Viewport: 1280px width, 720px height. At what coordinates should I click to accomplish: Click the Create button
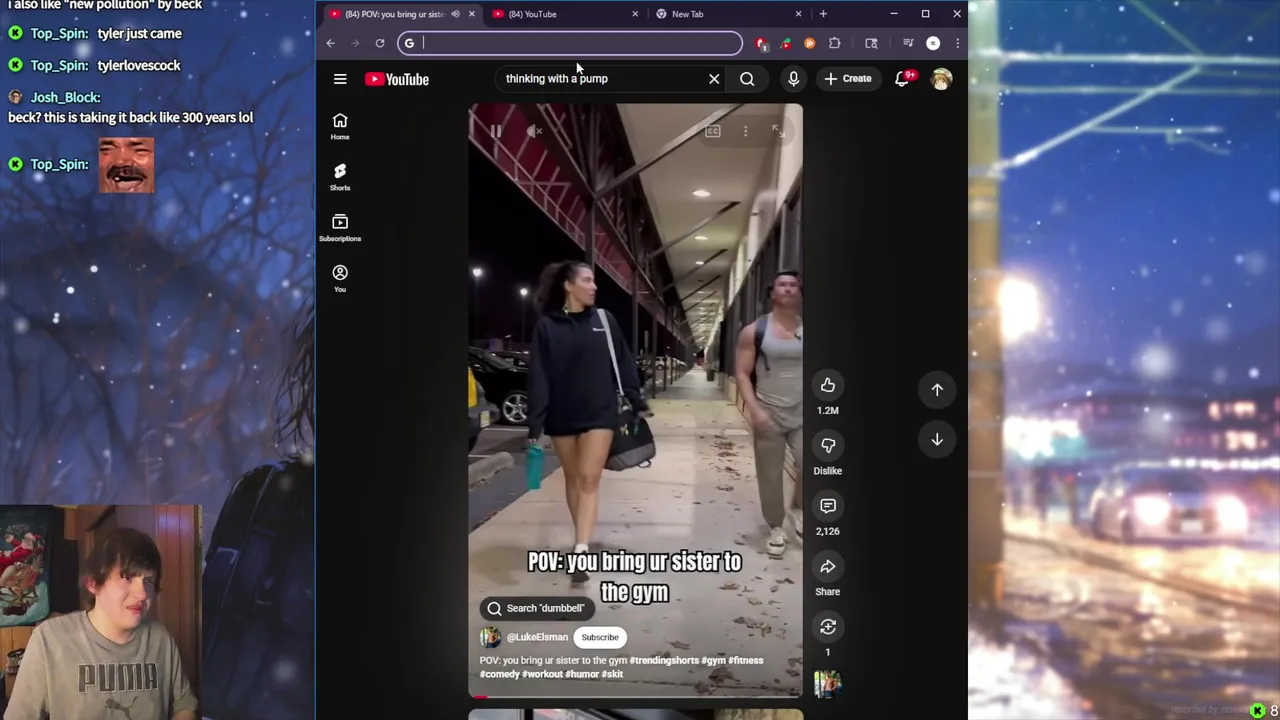tap(848, 79)
